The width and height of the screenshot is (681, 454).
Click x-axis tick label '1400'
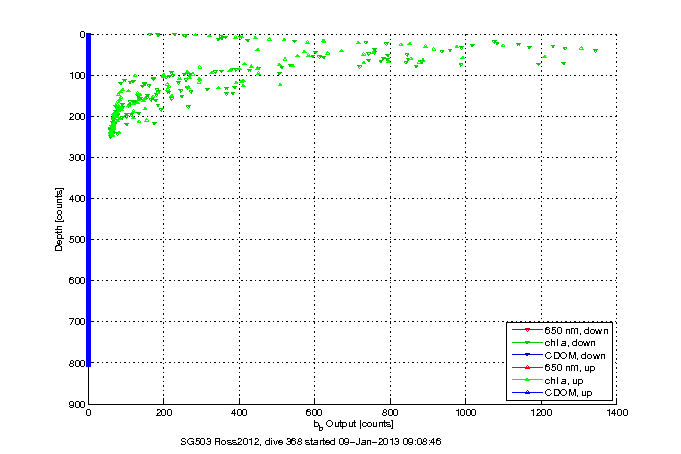pyautogui.click(x=617, y=412)
